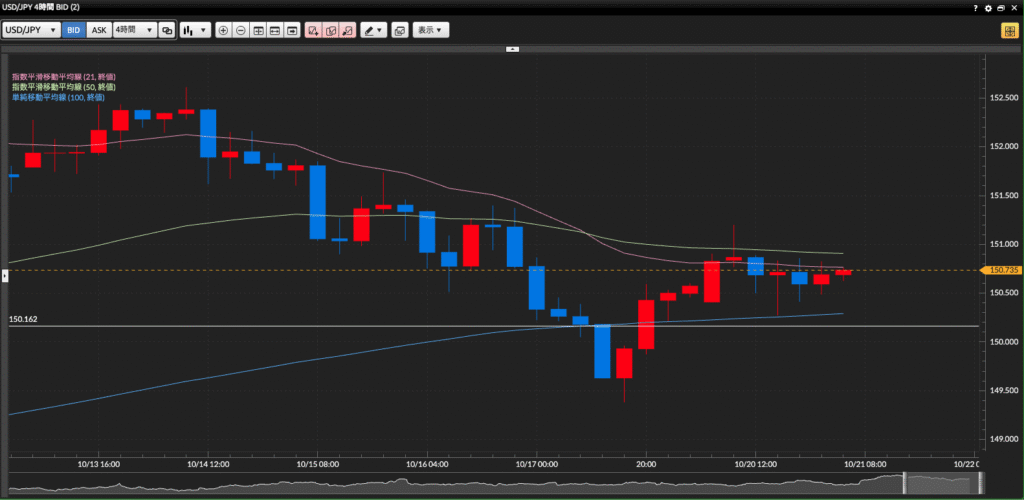Image resolution: width=1024 pixels, height=500 pixels.
Task: Switch price display to BID
Action: click(x=73, y=30)
